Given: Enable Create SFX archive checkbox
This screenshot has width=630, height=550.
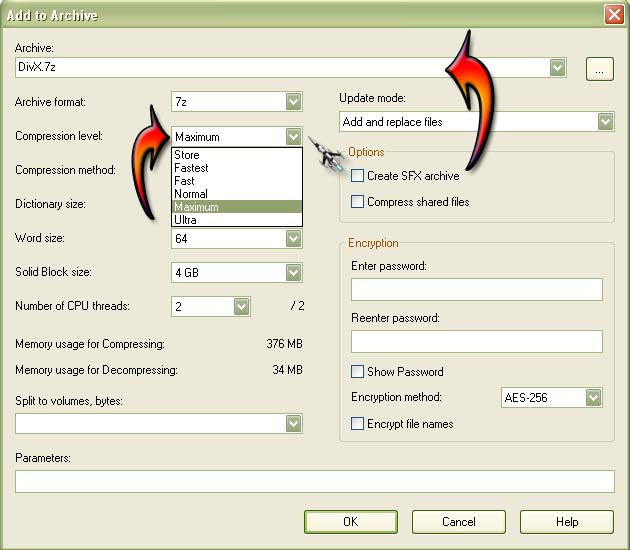Looking at the screenshot, I should pyautogui.click(x=358, y=176).
